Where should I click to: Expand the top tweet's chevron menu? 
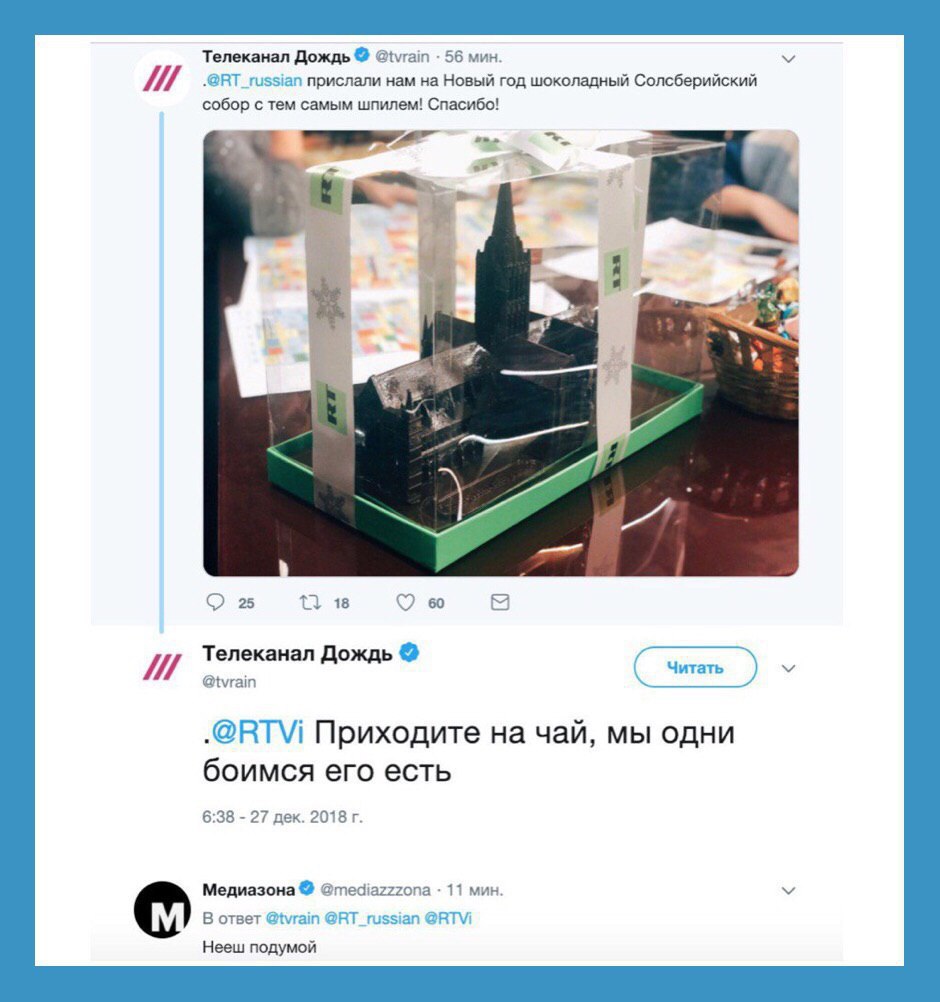[x=789, y=59]
